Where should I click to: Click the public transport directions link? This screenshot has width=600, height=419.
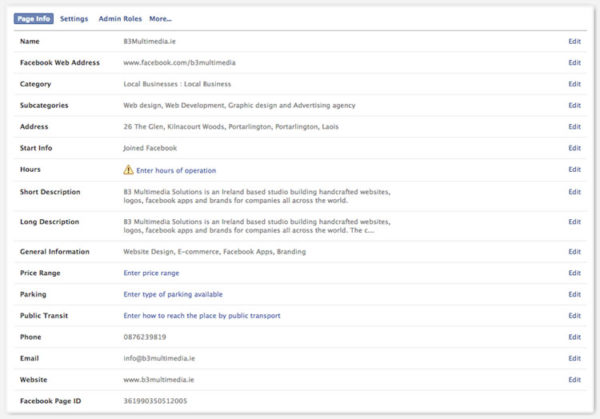click(x=202, y=315)
